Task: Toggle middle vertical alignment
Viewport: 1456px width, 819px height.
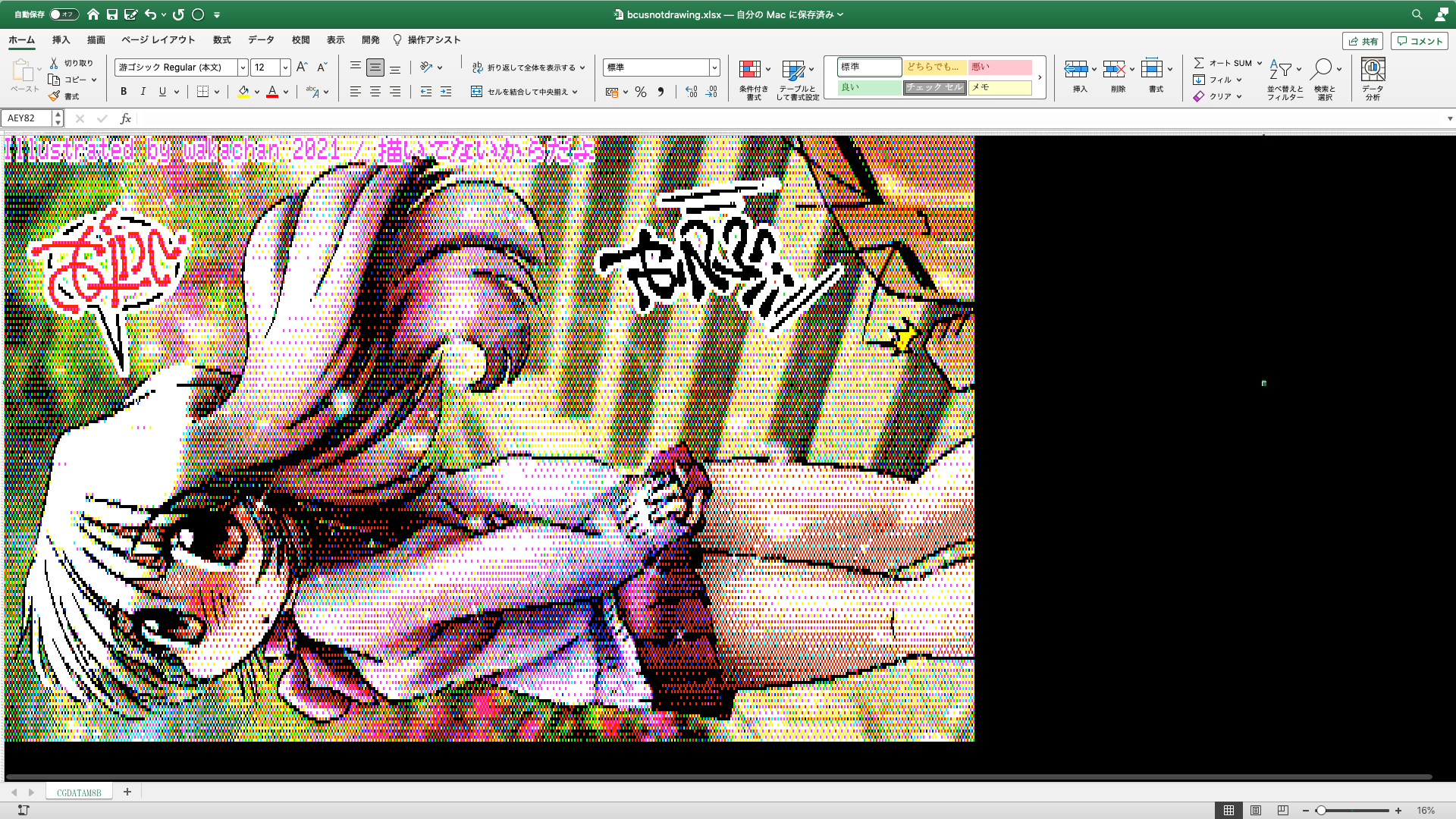Action: tap(375, 67)
